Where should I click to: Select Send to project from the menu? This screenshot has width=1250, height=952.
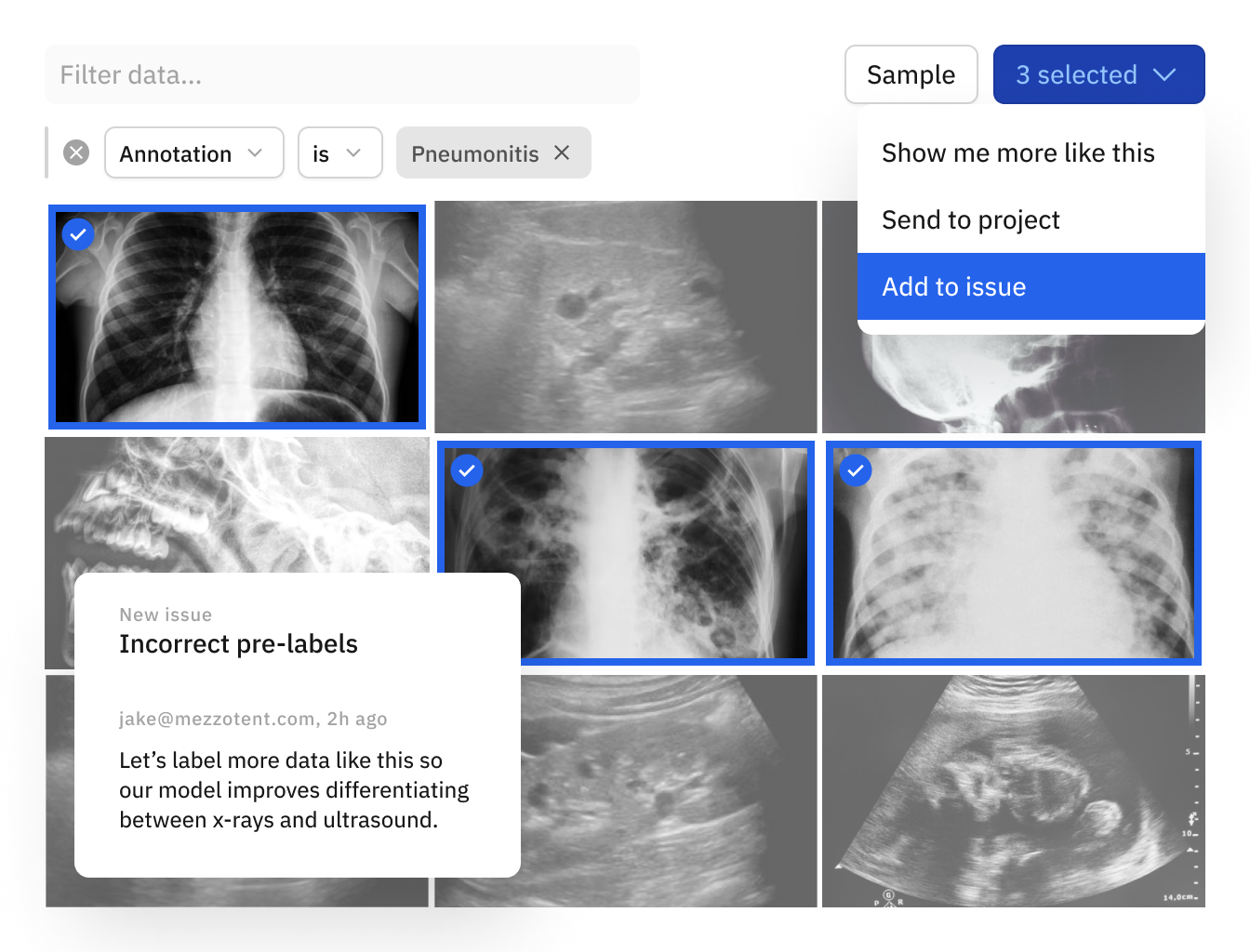tap(971, 219)
